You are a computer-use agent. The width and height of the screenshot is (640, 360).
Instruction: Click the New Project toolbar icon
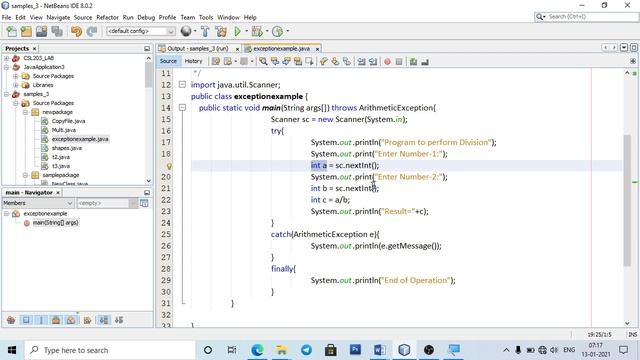(26, 31)
